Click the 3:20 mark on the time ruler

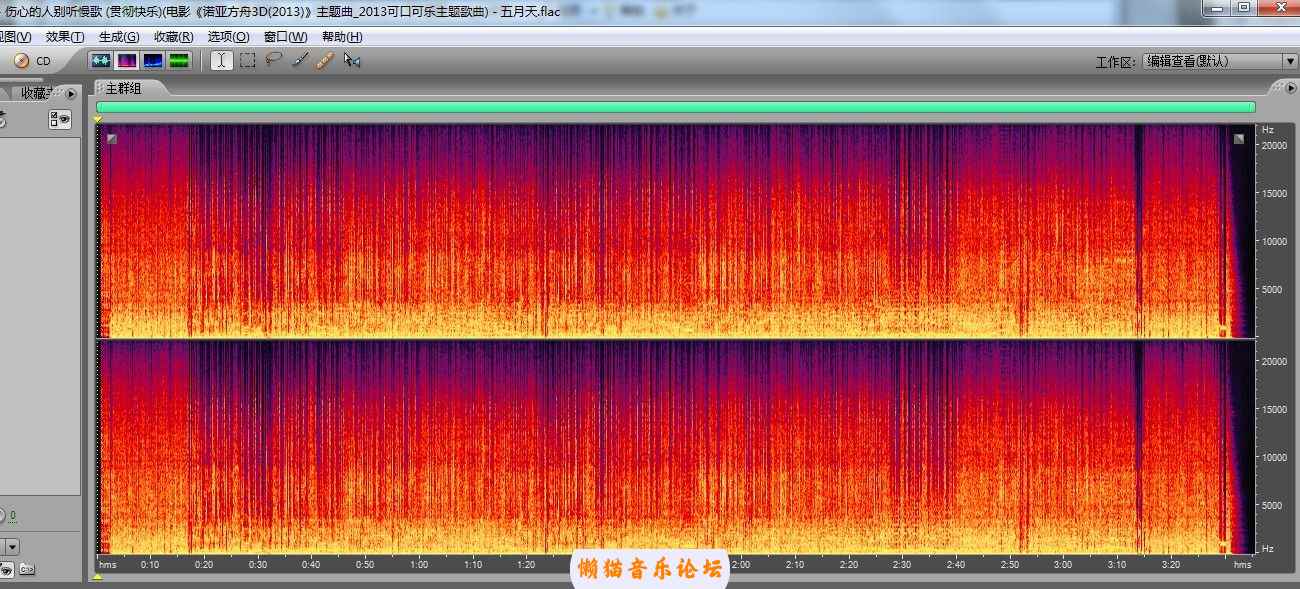[x=1171, y=565]
